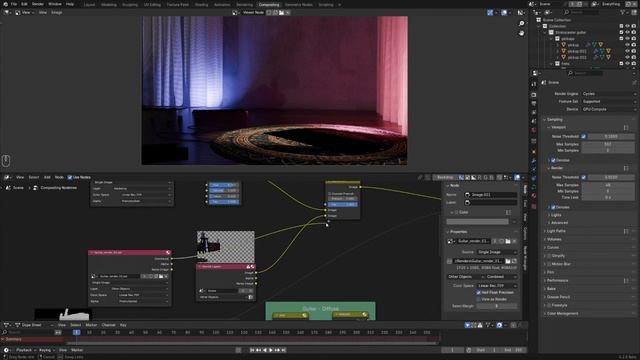The height and width of the screenshot is (360, 640).
Task: Open the Window menu
Action: coord(55,4)
